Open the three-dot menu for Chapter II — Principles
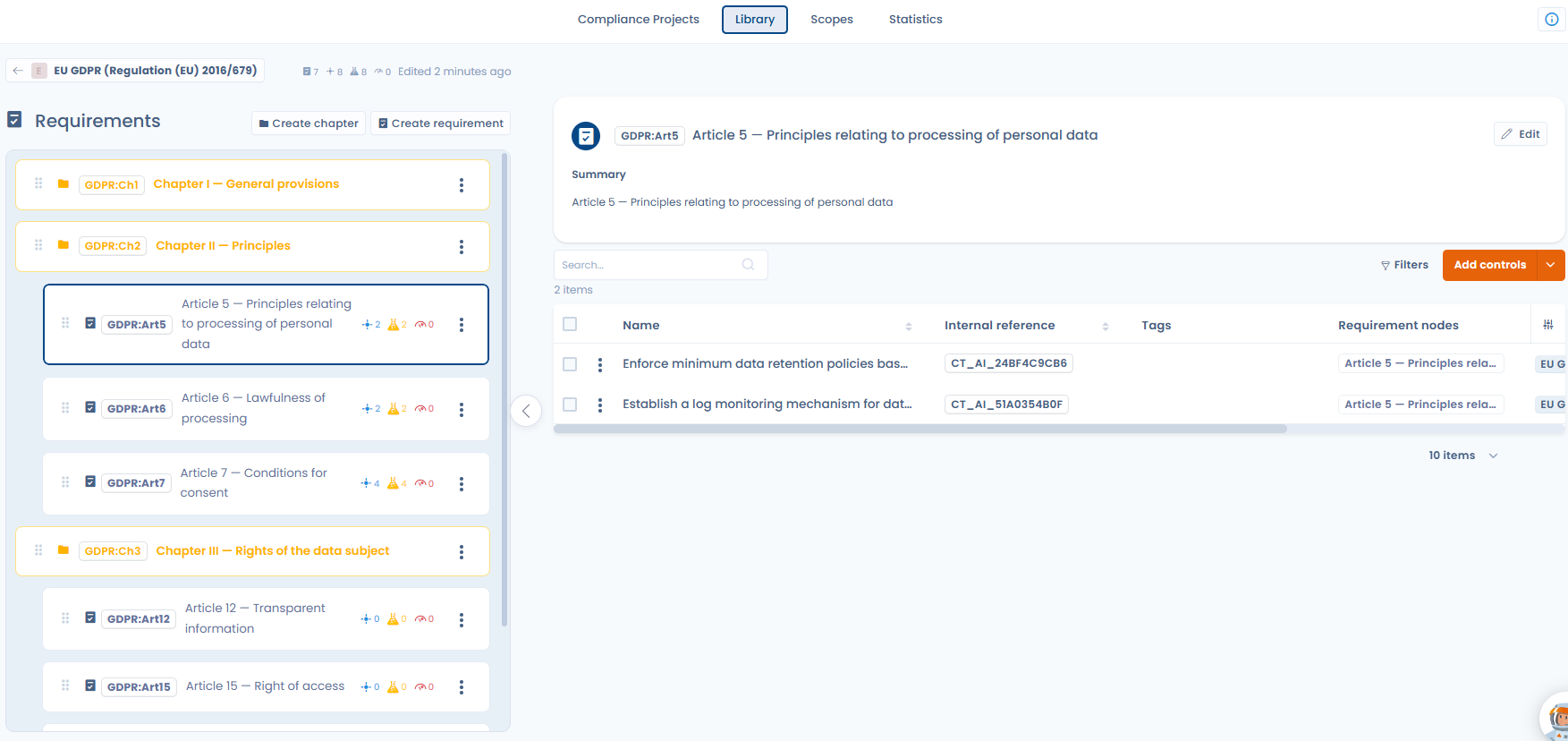 pos(462,246)
